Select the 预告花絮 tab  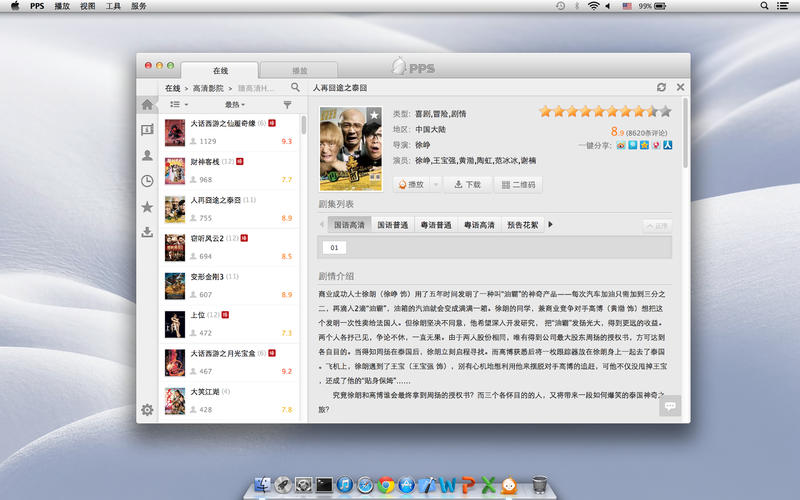coord(522,224)
